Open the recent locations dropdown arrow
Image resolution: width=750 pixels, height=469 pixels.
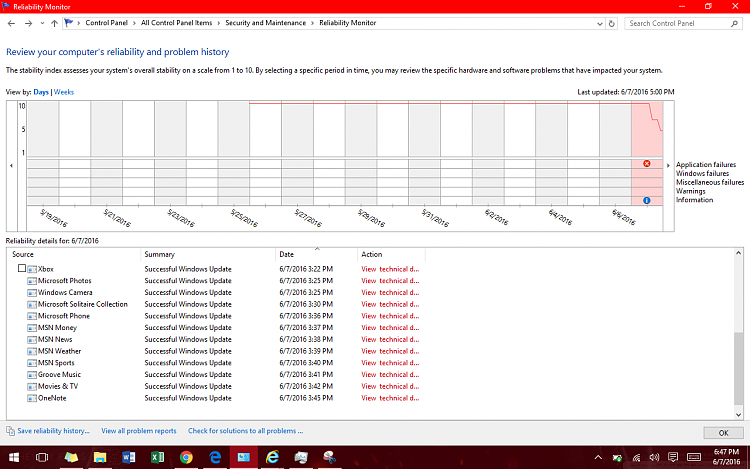pyautogui.click(x=42, y=23)
